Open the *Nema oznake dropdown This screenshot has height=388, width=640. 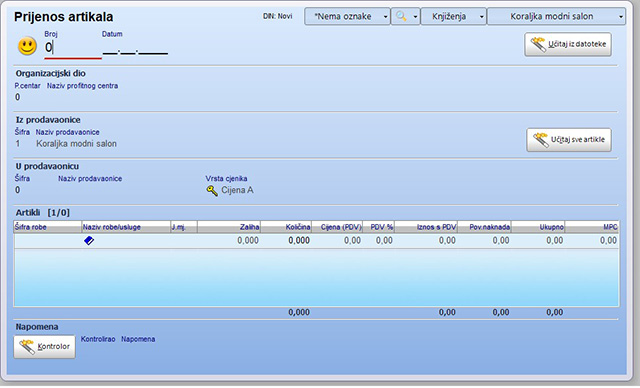tap(347, 16)
